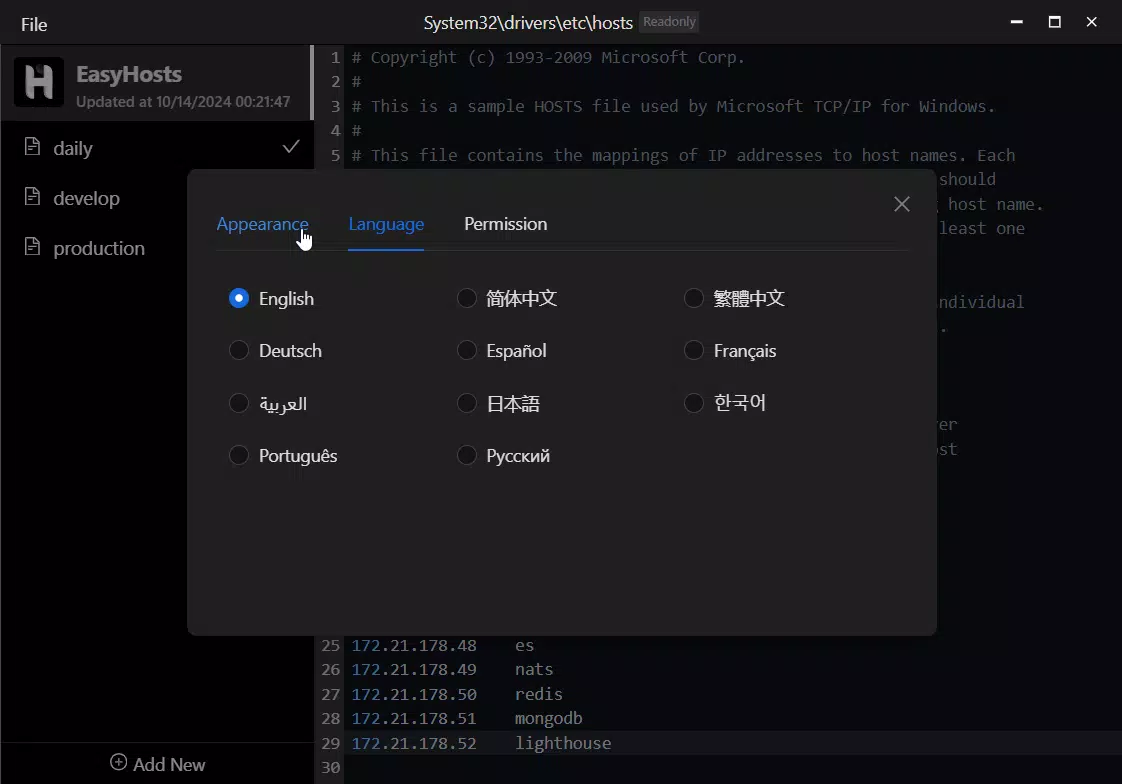Select the daily hosts profile

coord(157,148)
